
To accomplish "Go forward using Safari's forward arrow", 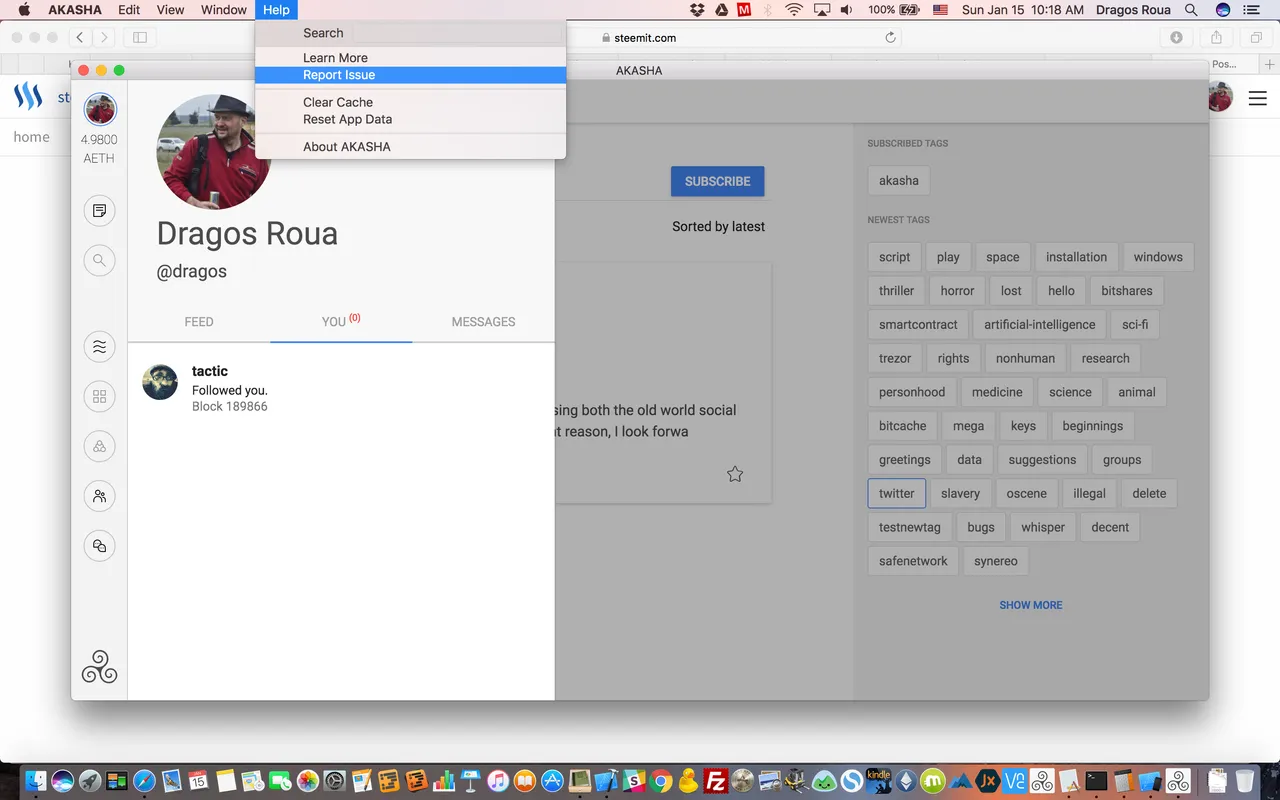I will [104, 38].
